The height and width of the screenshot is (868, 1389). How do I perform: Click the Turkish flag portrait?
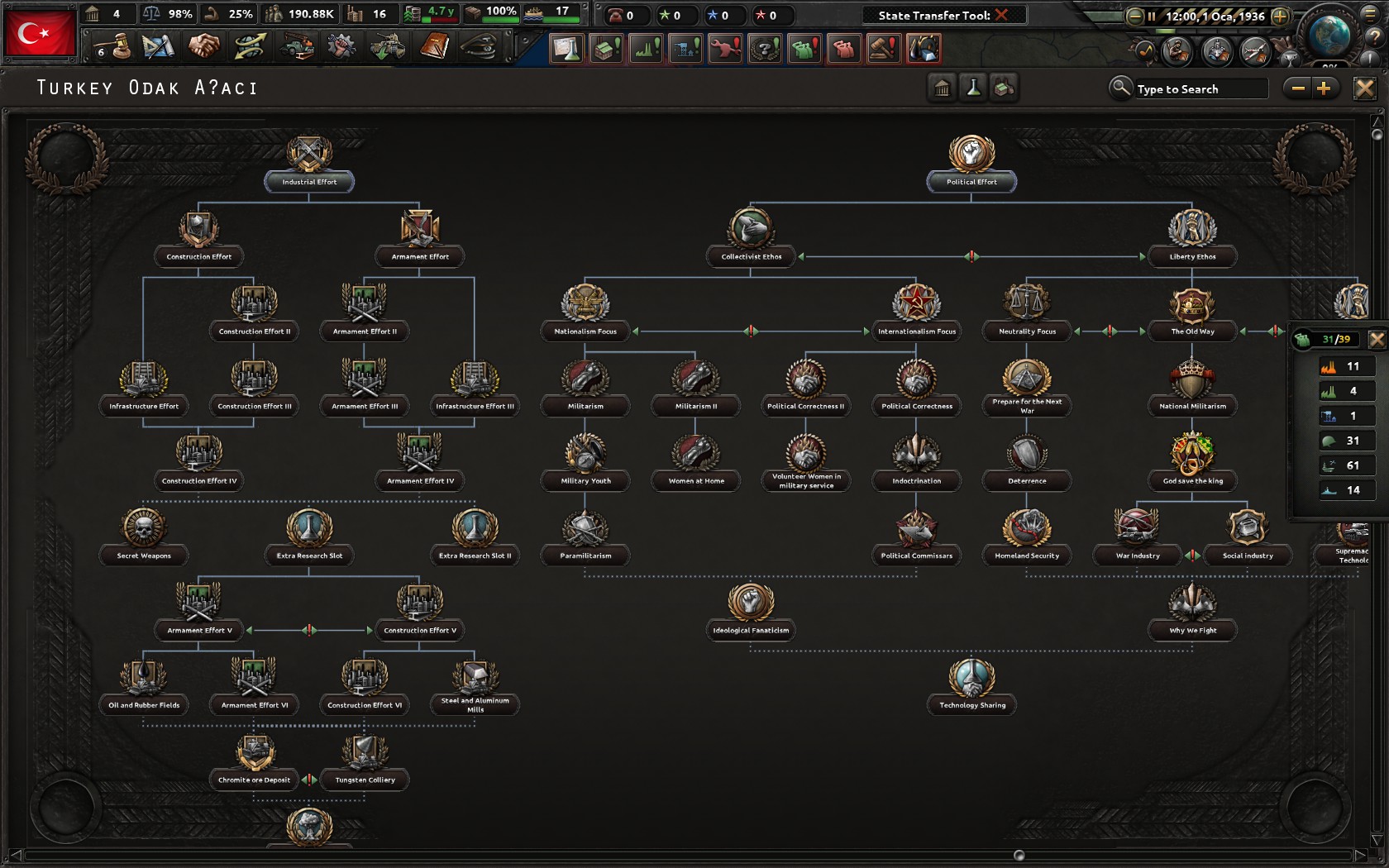click(x=40, y=33)
